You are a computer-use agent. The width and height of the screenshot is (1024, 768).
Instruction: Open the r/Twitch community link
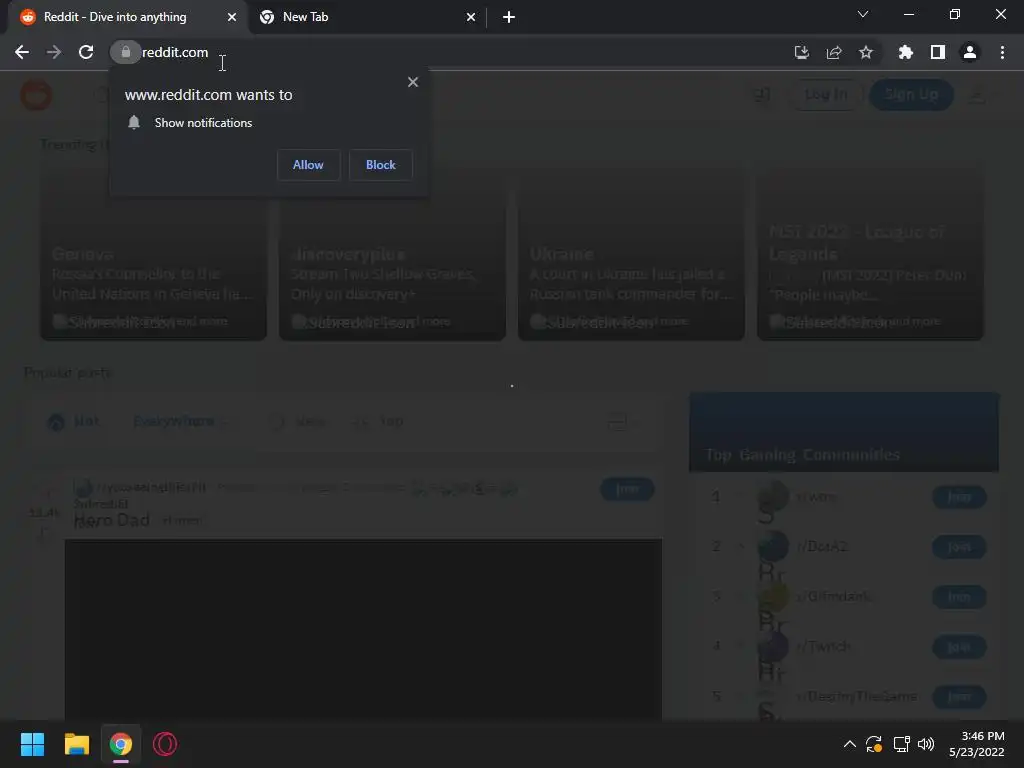coord(824,647)
